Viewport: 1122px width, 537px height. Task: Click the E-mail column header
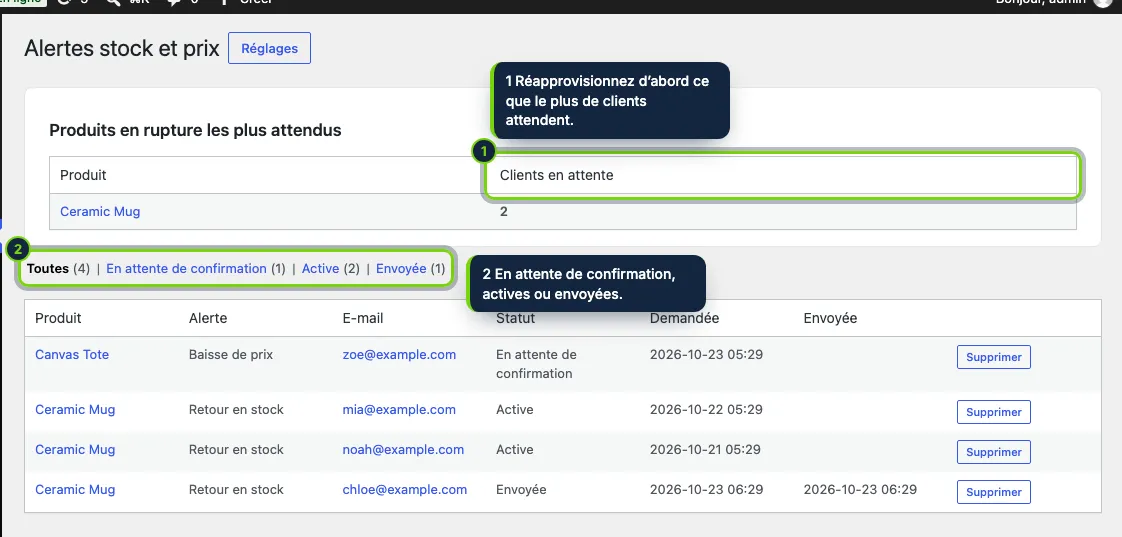363,318
